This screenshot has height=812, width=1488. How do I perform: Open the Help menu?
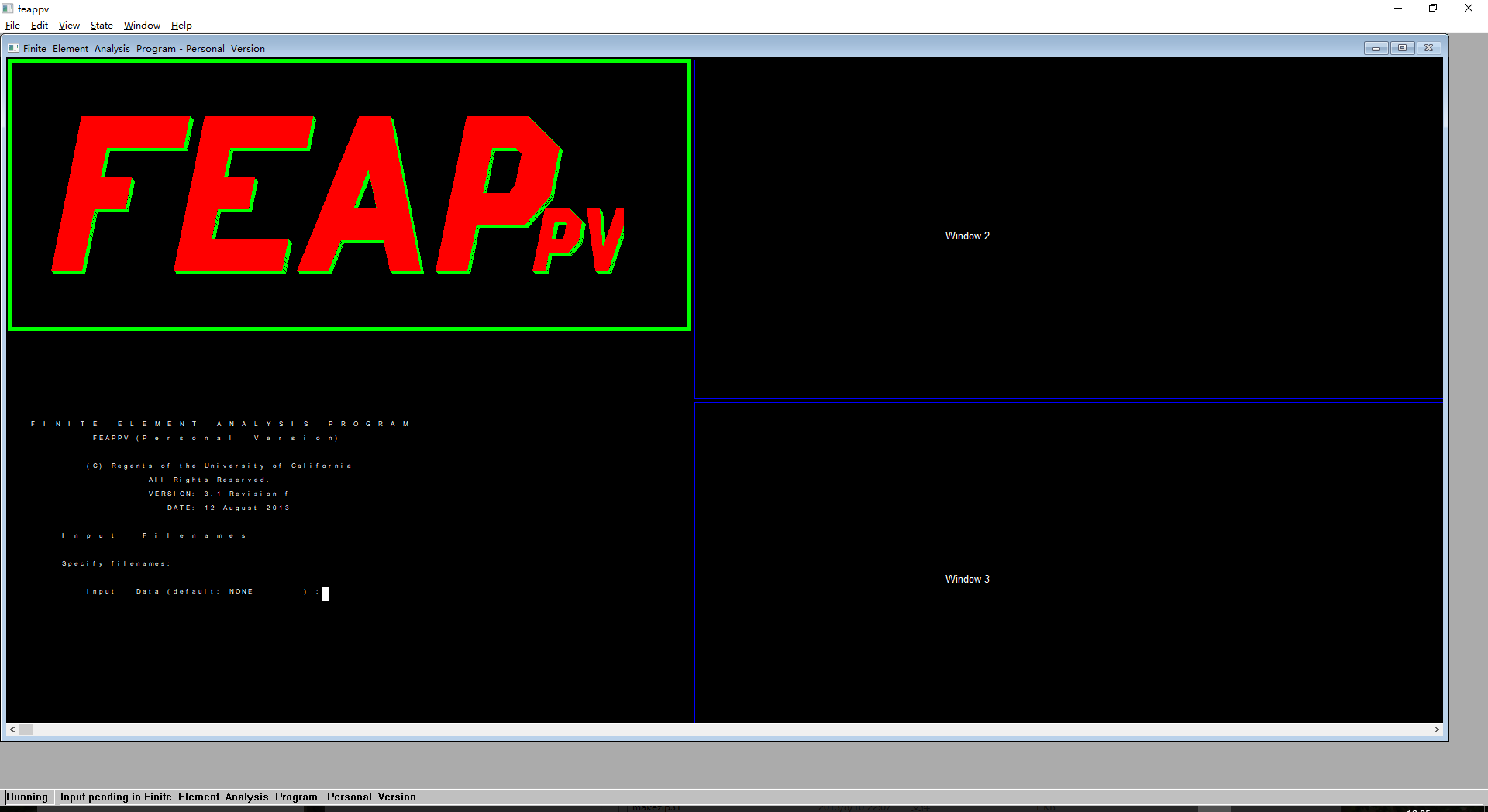pyautogui.click(x=181, y=26)
